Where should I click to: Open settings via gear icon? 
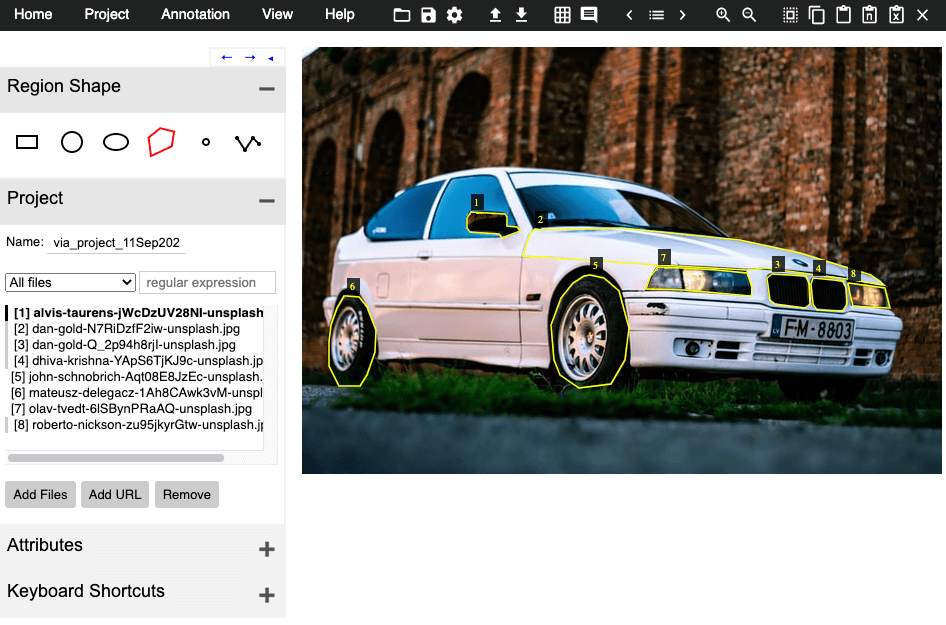click(x=454, y=15)
